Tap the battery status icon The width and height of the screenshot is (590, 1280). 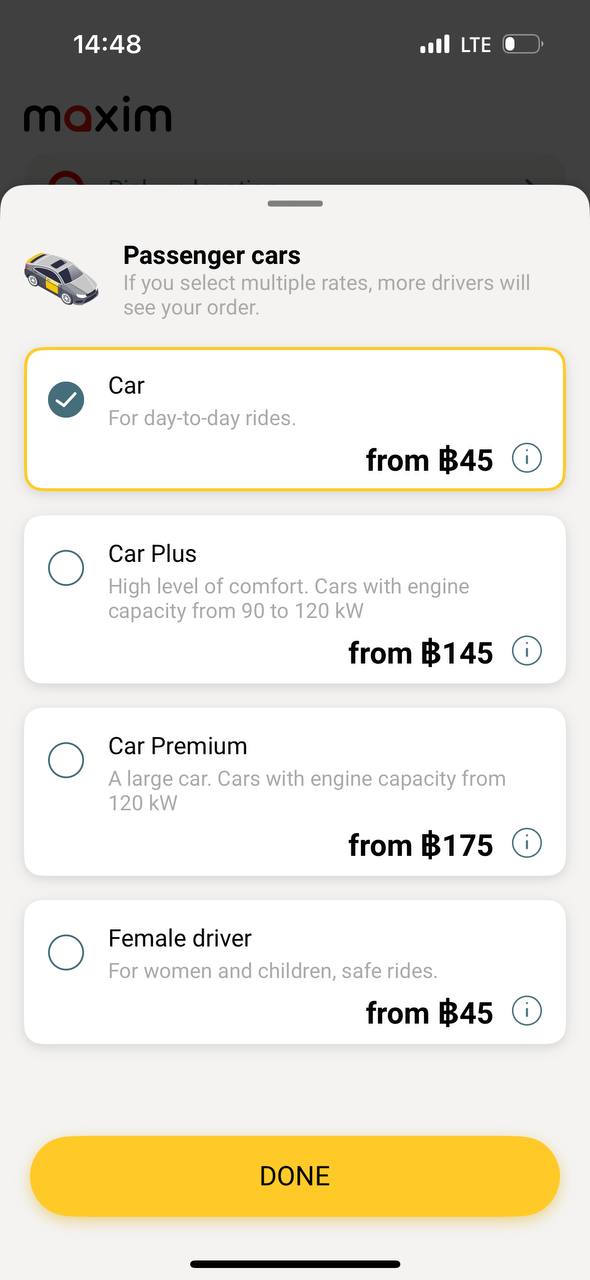[522, 44]
